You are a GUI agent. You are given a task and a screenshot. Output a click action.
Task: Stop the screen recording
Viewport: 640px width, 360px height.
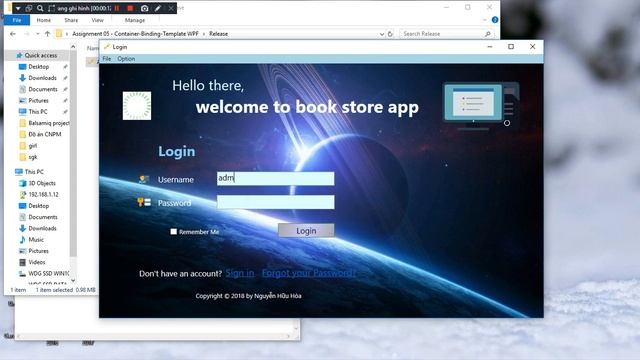130,8
